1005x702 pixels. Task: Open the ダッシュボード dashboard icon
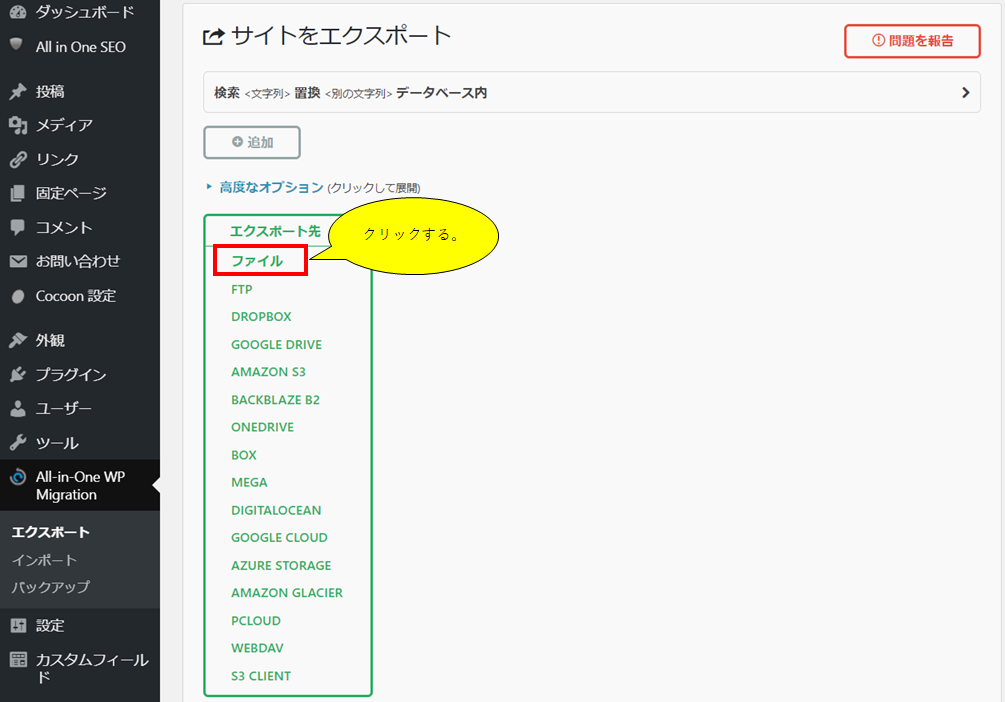point(18,12)
